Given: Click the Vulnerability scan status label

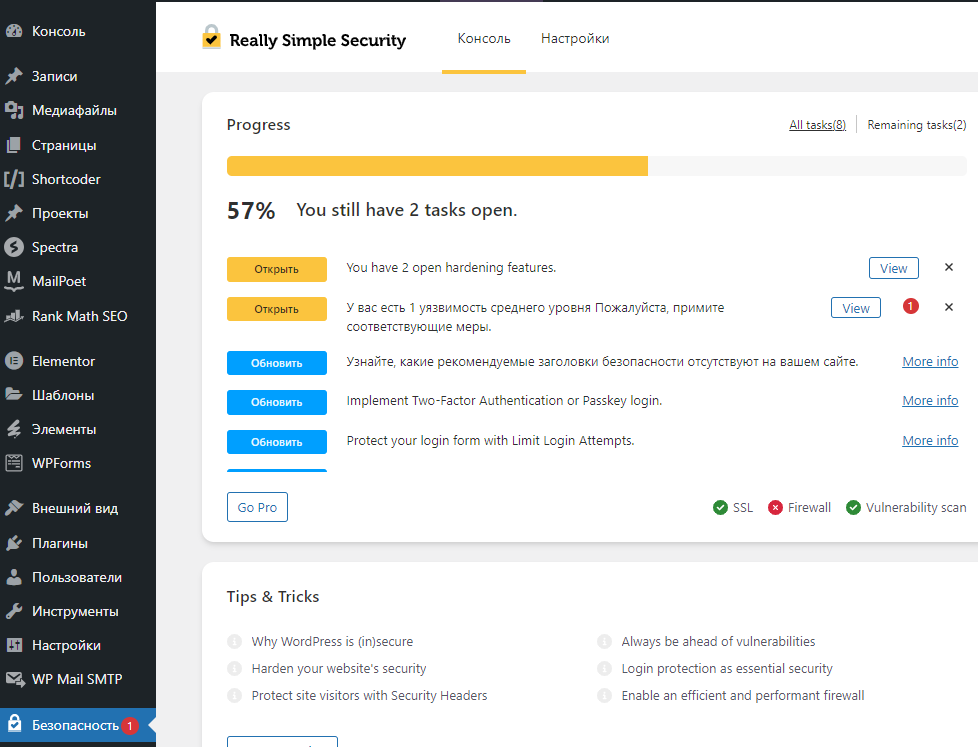Looking at the screenshot, I should click(916, 508).
